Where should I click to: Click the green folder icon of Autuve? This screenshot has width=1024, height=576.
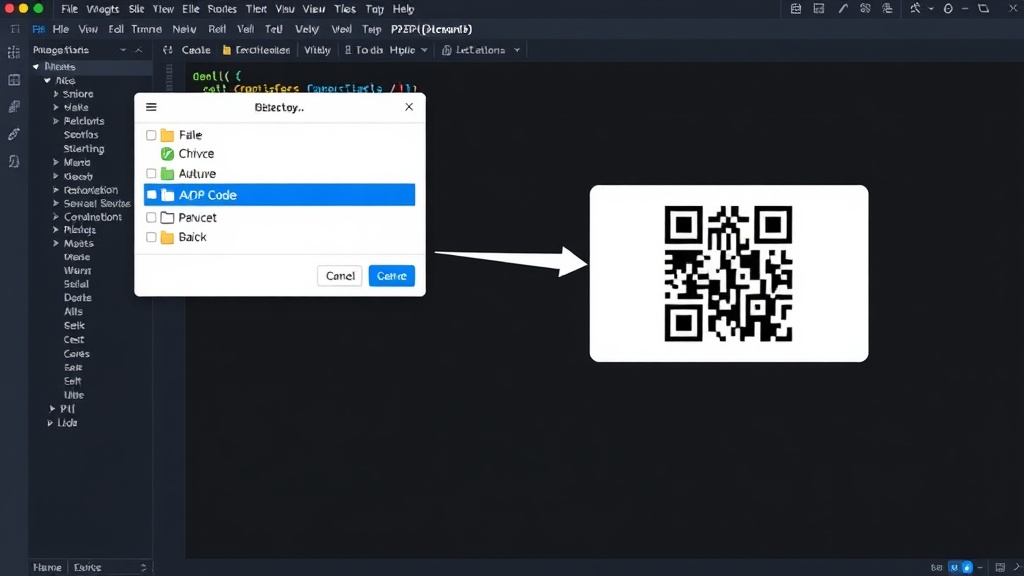167,174
